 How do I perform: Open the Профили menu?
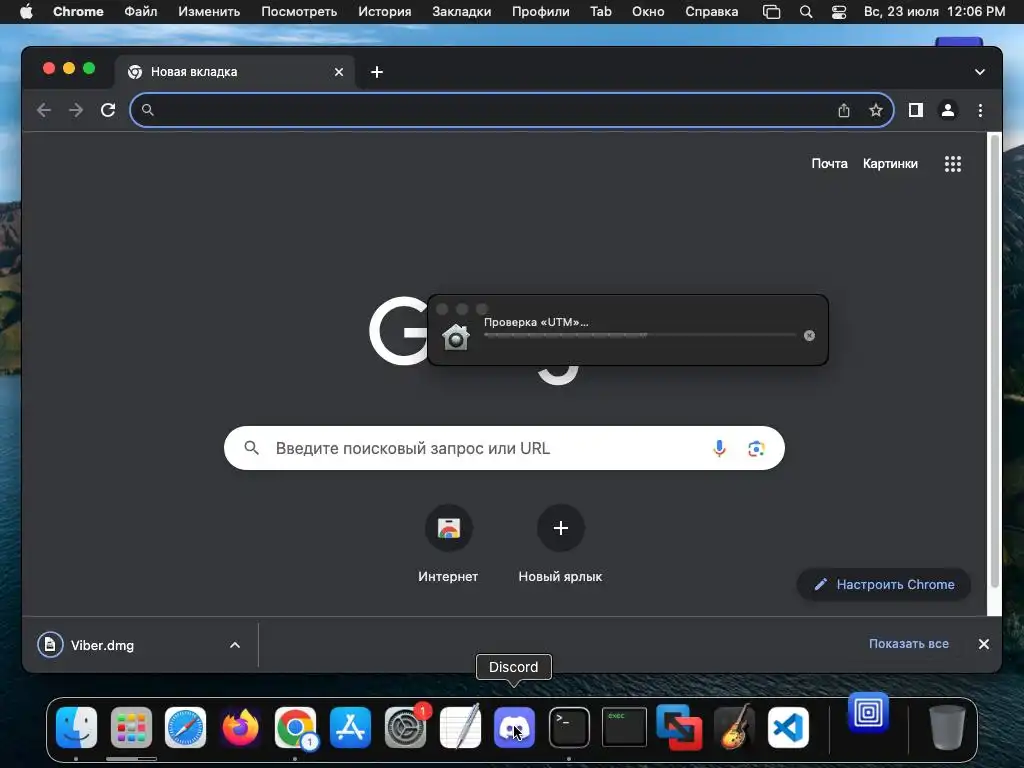pyautogui.click(x=541, y=12)
